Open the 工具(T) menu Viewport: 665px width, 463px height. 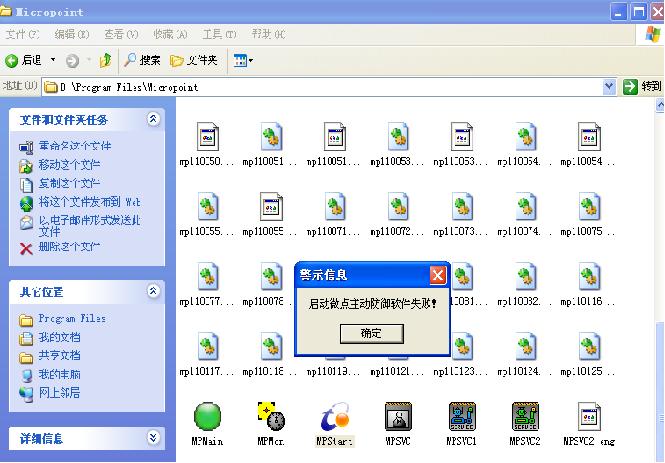[x=219, y=34]
